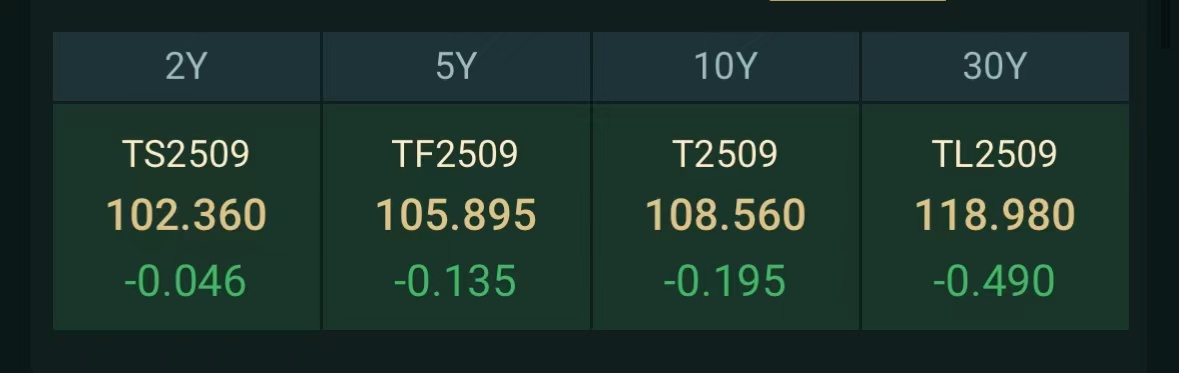1179x373 pixels.
Task: Click the 102.360 price value
Action: click(186, 215)
